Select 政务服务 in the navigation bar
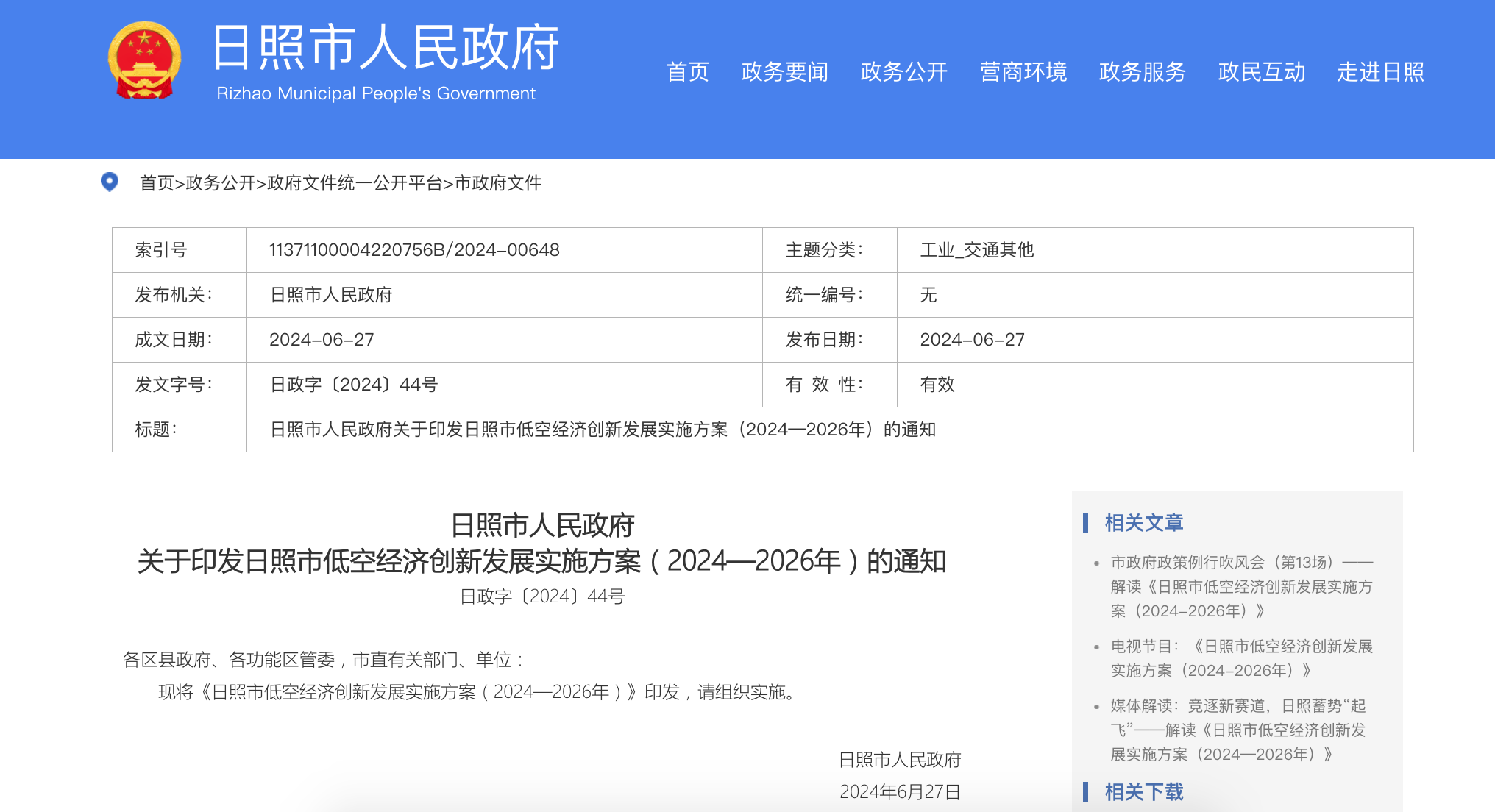The height and width of the screenshot is (812, 1495). pos(1142,72)
